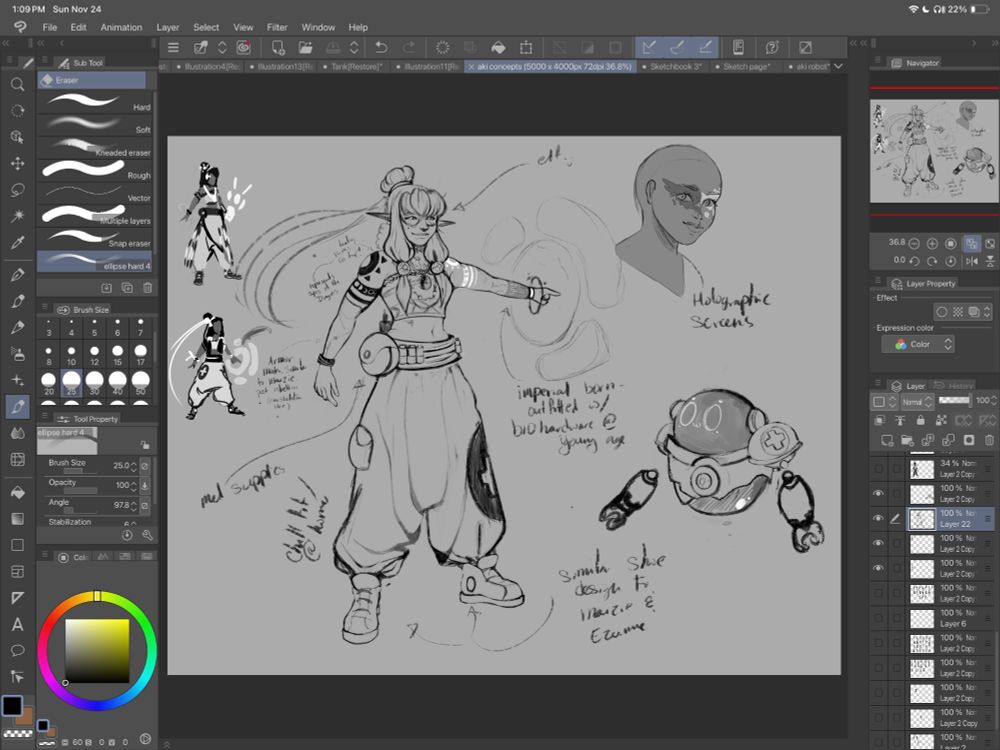Screen dimensions: 1000x750
Task: Delete layer using the trash icon
Action: point(989,440)
